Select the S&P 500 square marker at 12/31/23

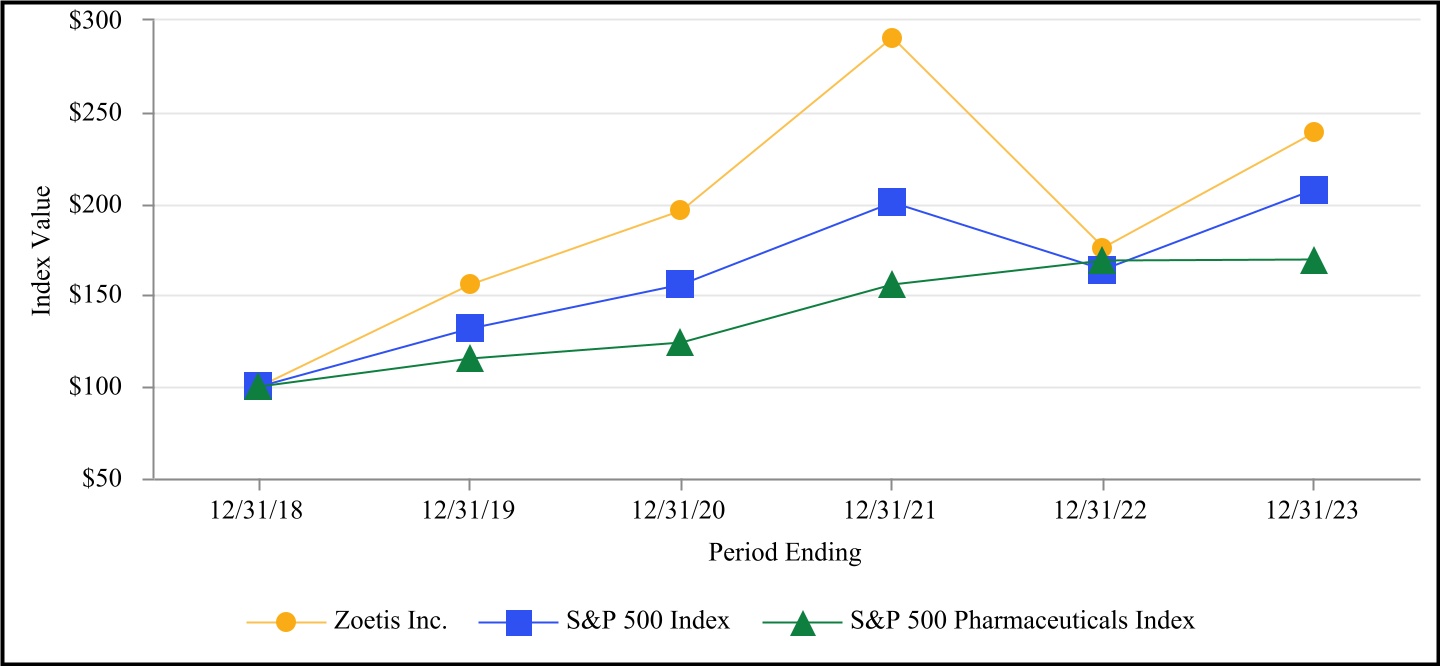click(x=1314, y=190)
